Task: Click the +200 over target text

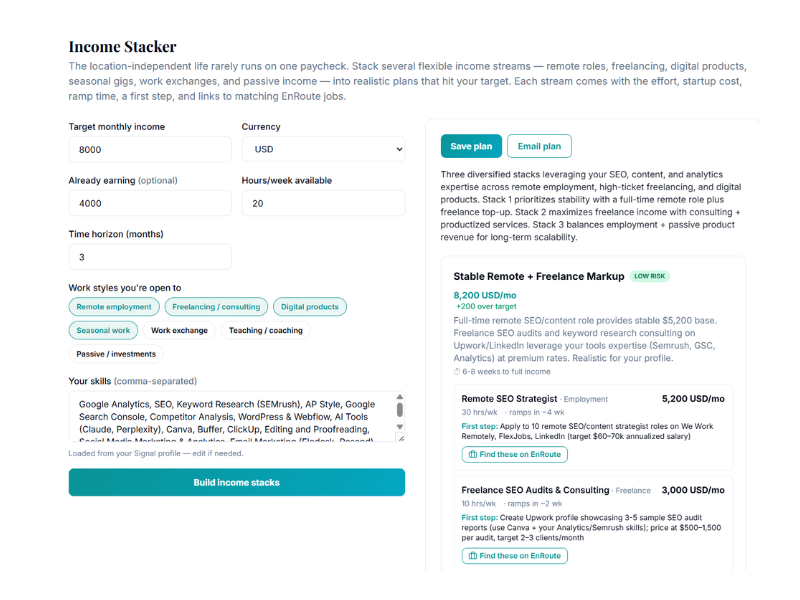Action: tap(486, 306)
